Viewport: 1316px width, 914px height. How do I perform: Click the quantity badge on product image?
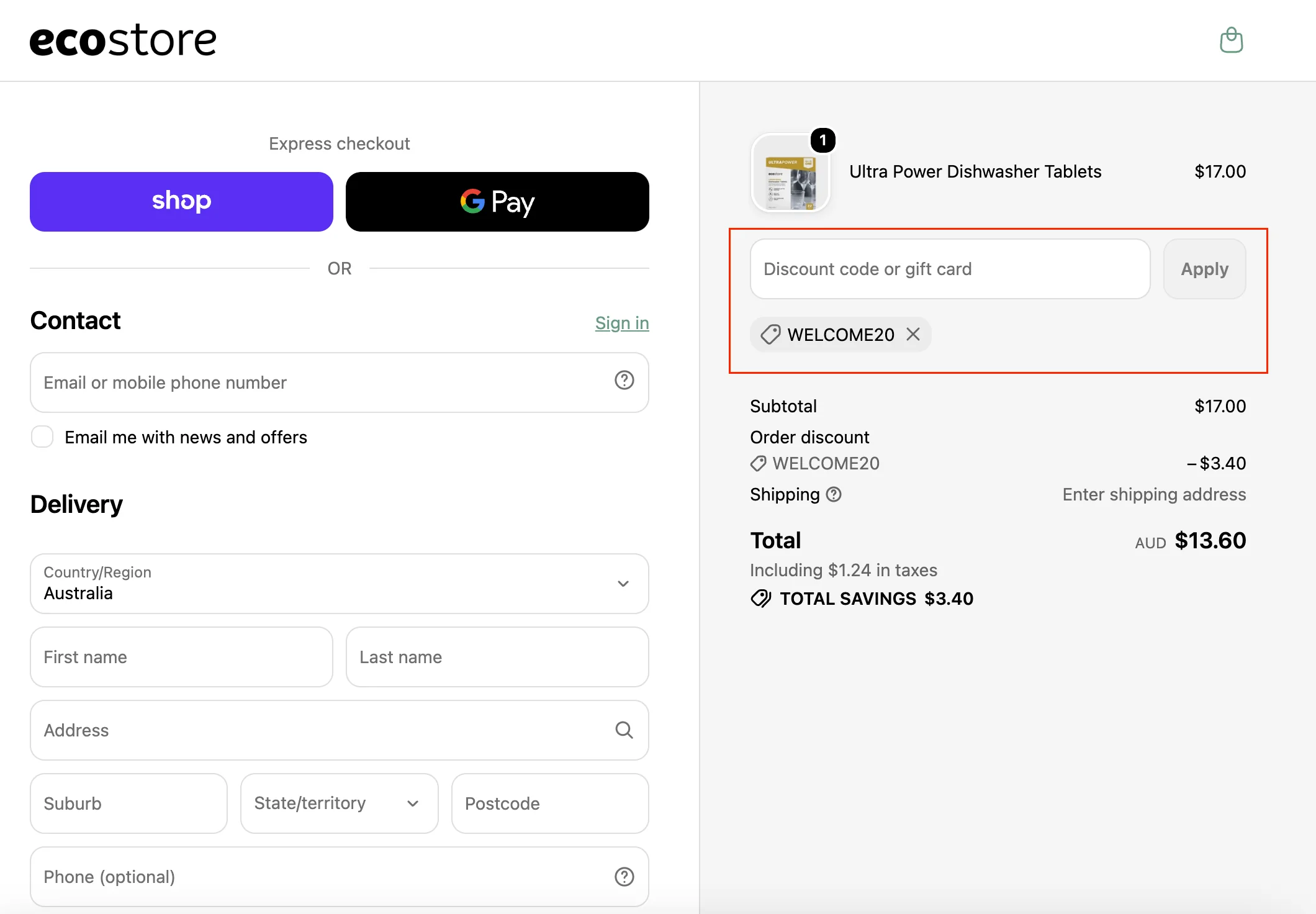822,140
